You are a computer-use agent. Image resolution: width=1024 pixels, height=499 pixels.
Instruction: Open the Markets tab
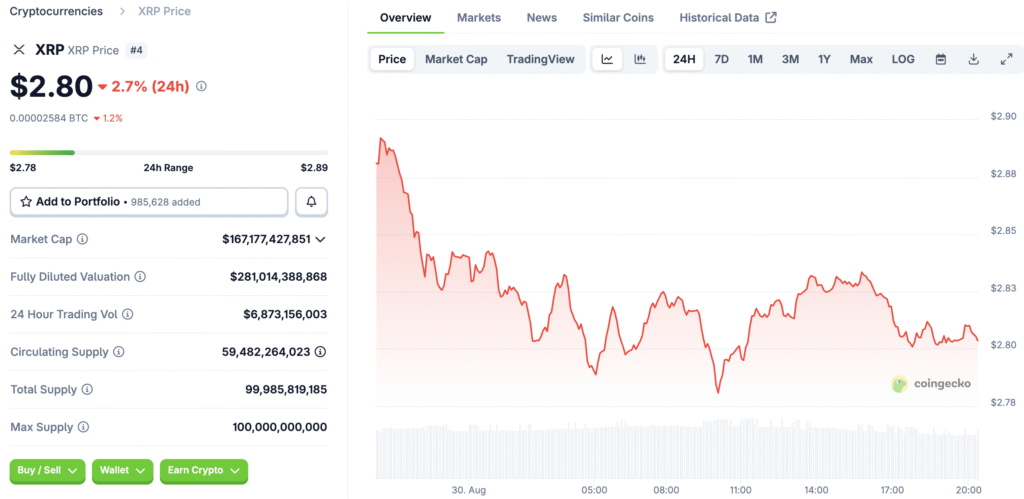click(479, 18)
